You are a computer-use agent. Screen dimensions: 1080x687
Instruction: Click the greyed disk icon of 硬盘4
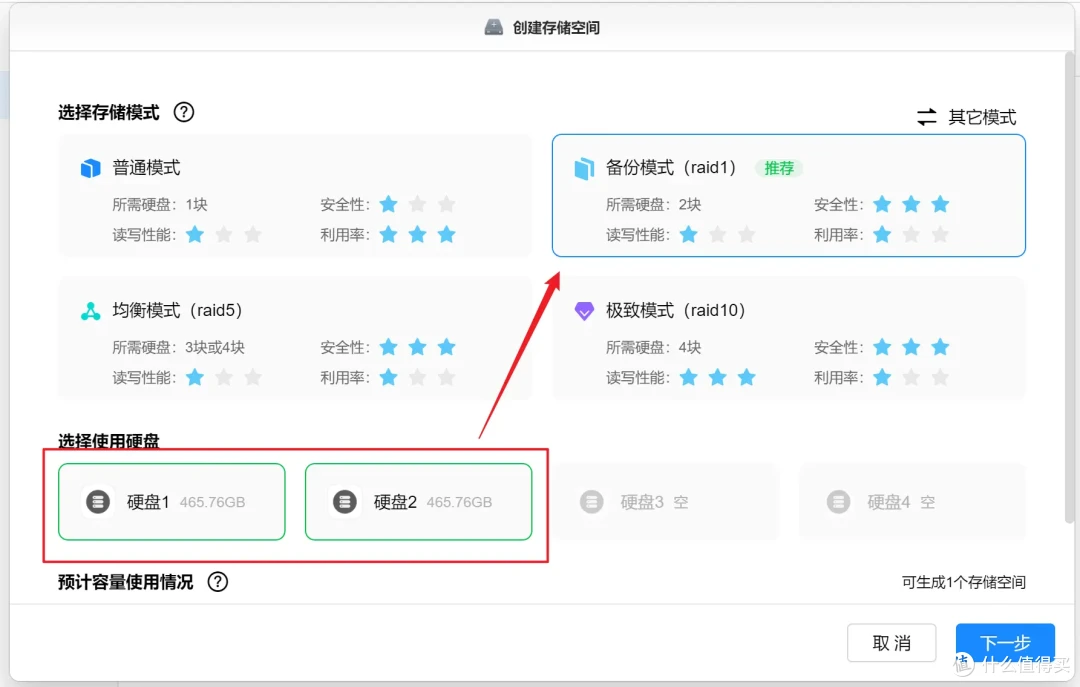click(x=838, y=502)
